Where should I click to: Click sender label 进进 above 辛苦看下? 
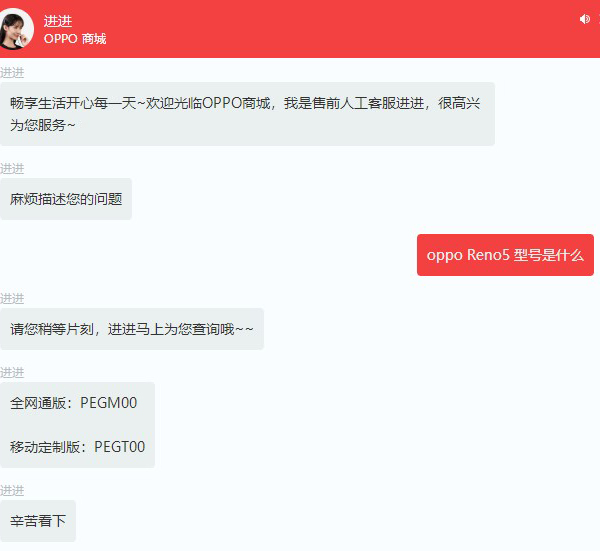pos(12,491)
